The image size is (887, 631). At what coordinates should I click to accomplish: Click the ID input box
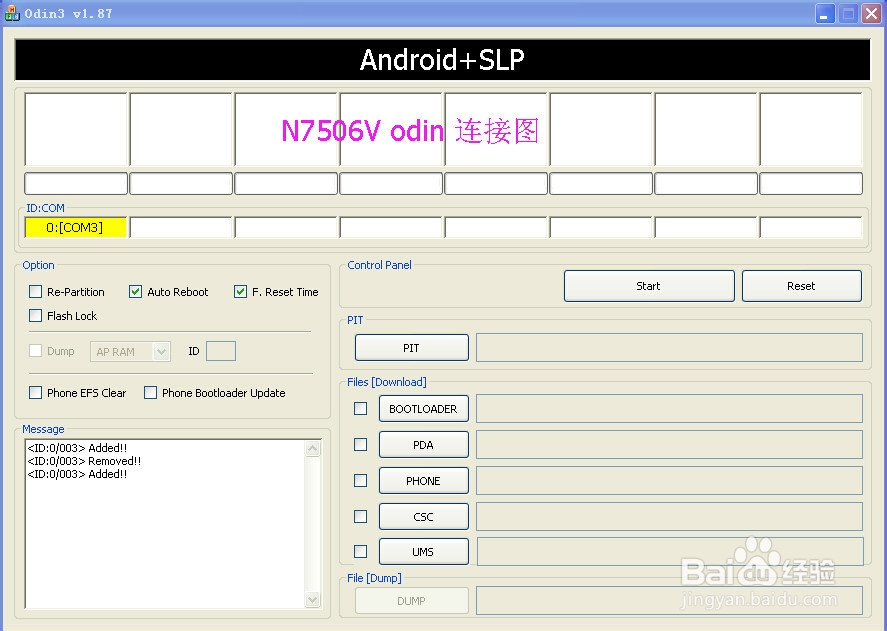[x=221, y=351]
